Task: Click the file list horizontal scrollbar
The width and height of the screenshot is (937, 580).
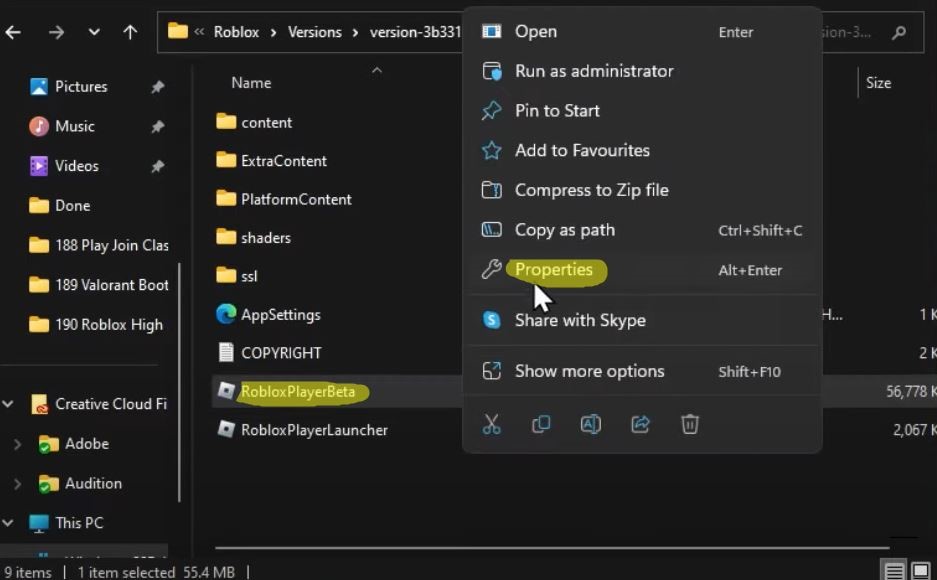Action: [x=552, y=547]
